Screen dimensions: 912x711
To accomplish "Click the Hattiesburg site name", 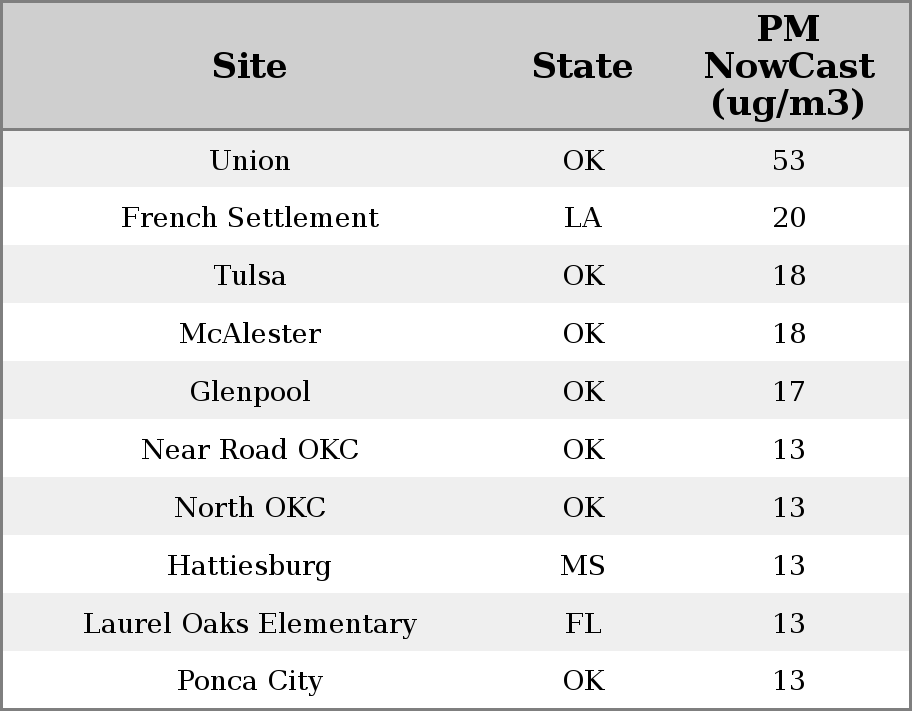I will 250,566.
